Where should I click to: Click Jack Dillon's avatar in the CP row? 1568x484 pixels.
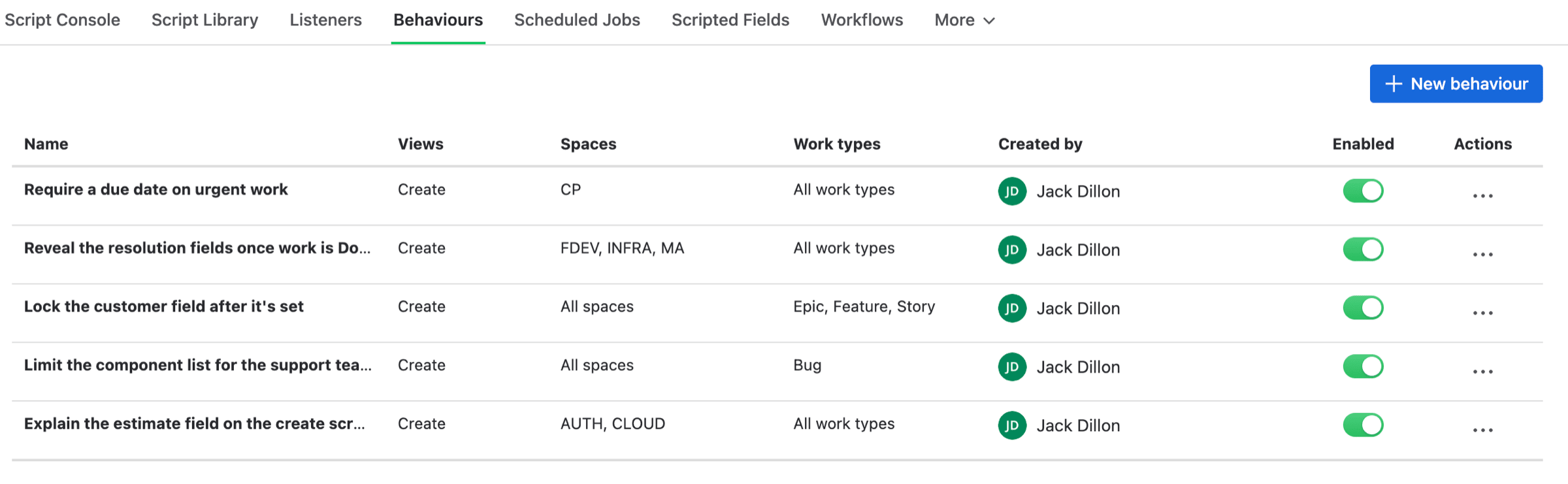tap(1012, 191)
